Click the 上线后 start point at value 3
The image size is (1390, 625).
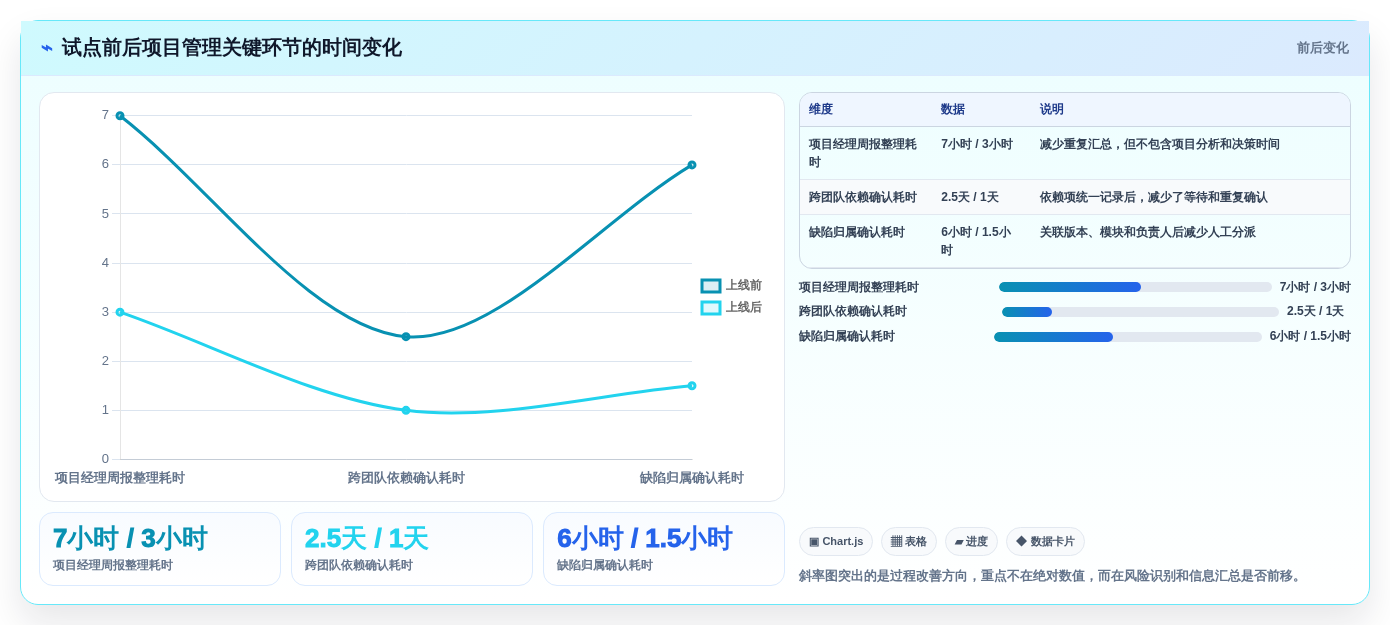(120, 312)
